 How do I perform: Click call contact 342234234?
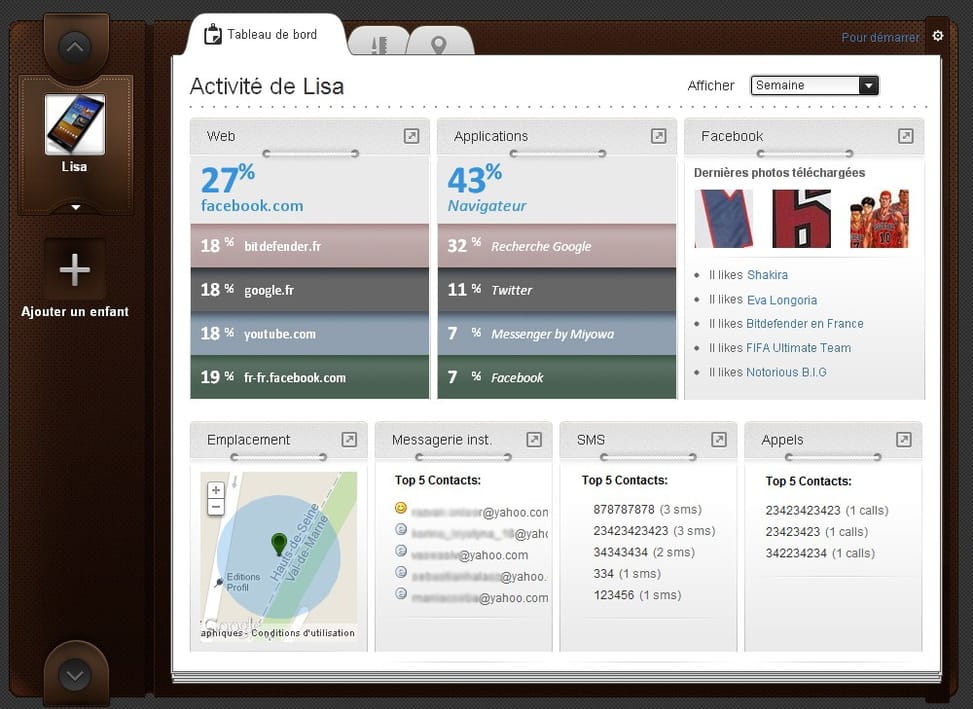coord(820,553)
